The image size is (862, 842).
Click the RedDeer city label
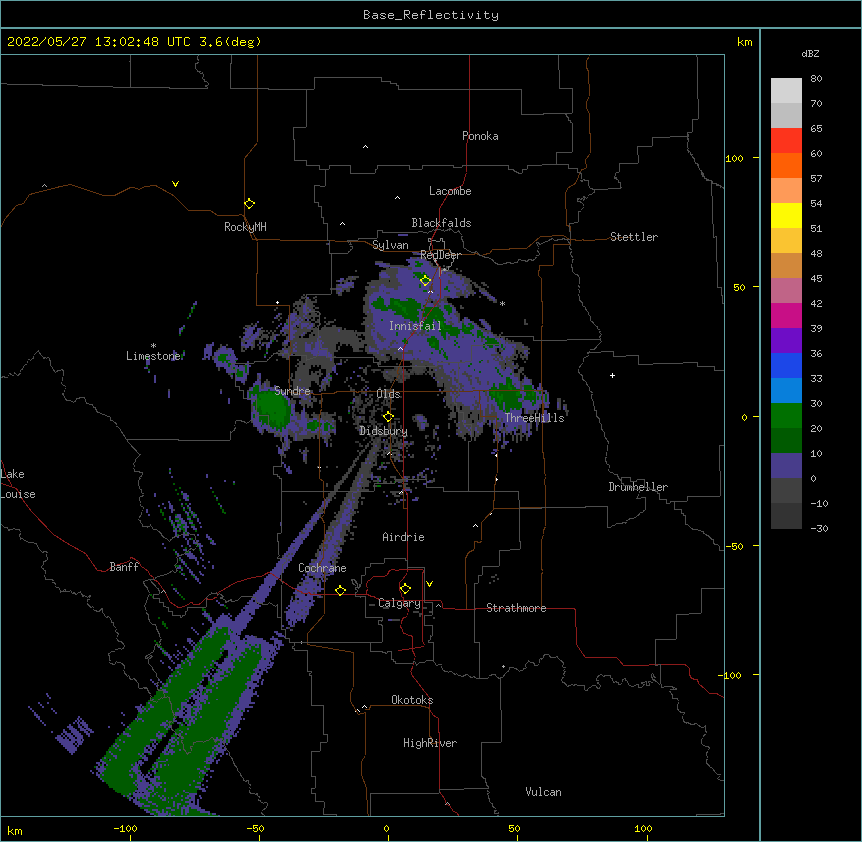440,255
